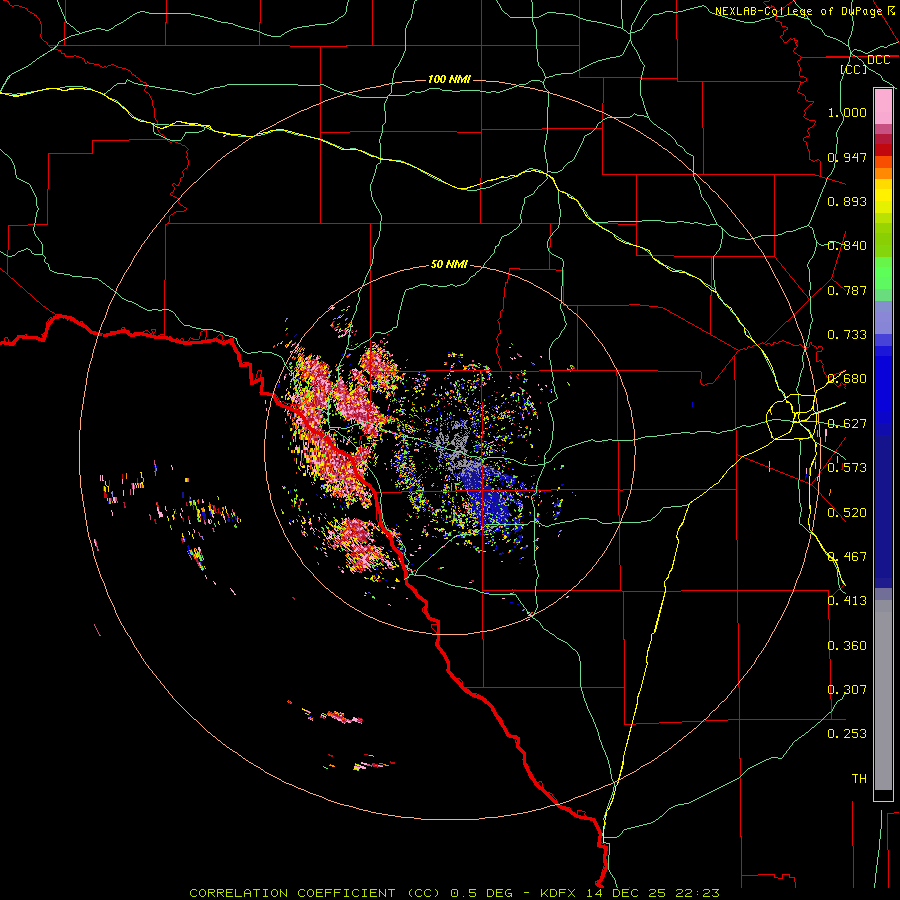The height and width of the screenshot is (900, 900).
Task: Click the 0.467 legend value
Action: [x=847, y=557]
